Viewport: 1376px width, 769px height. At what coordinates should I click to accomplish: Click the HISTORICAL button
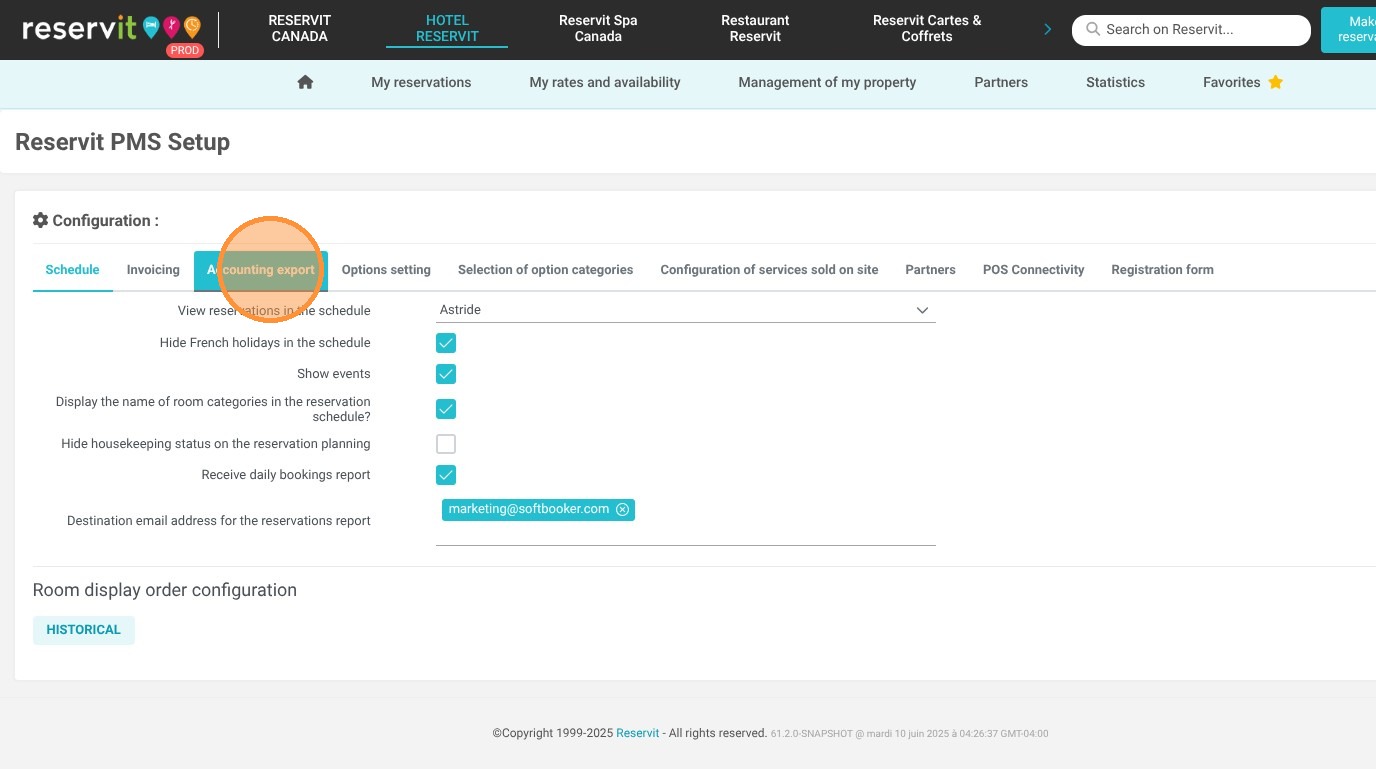(84, 630)
